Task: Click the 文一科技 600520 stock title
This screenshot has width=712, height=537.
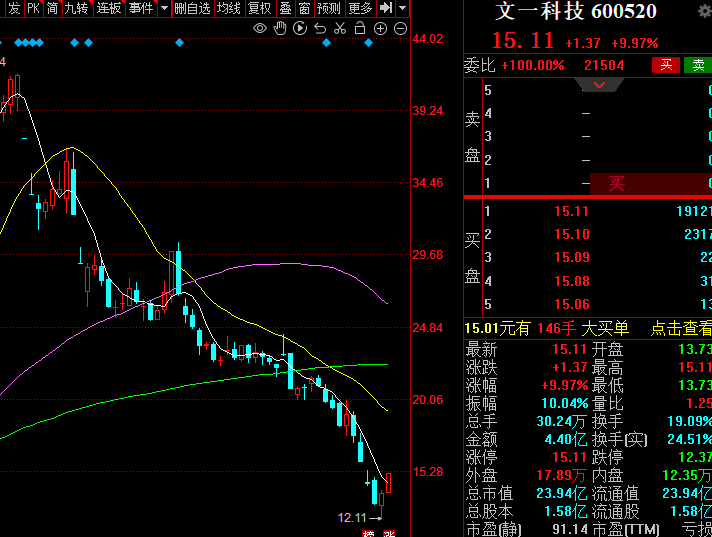Action: [576, 11]
